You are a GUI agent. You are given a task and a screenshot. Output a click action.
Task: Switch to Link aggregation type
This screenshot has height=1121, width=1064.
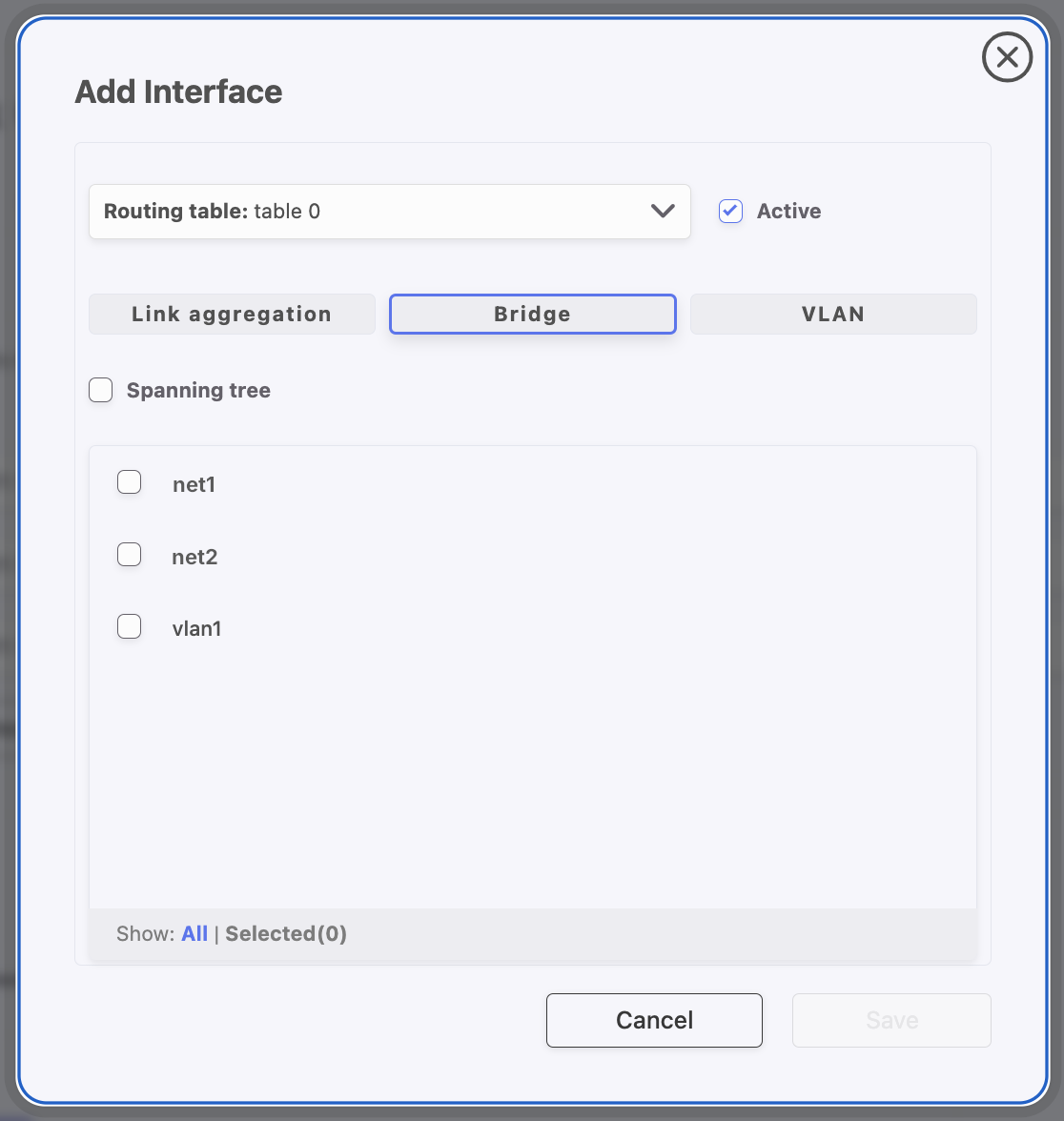coord(232,315)
